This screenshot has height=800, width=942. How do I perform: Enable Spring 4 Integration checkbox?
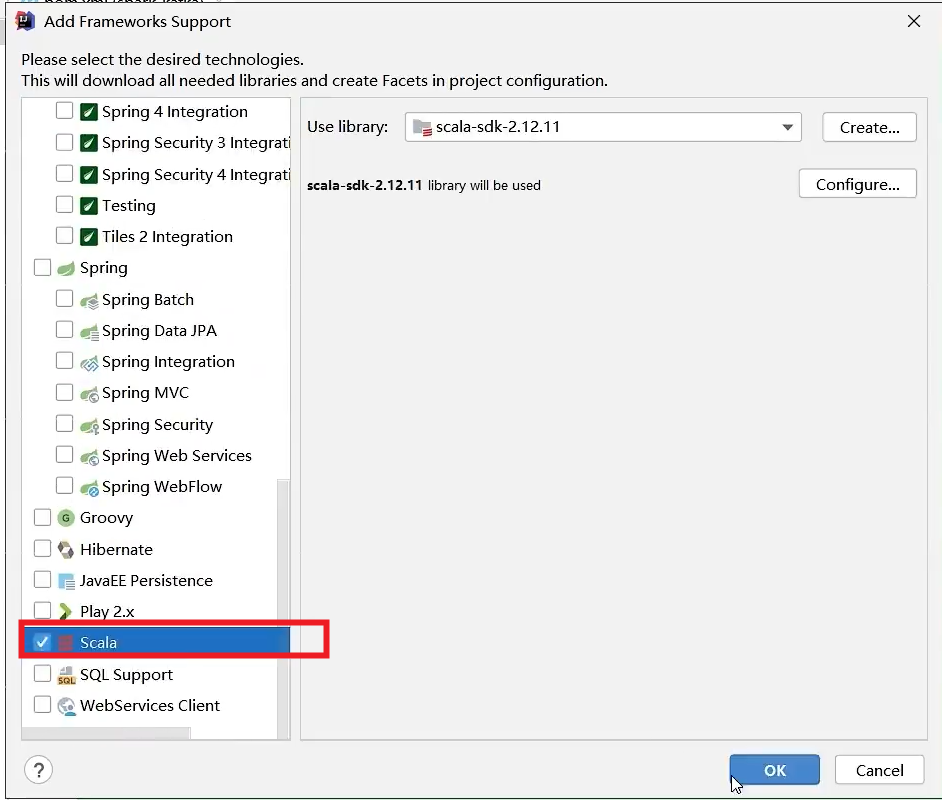click(64, 111)
